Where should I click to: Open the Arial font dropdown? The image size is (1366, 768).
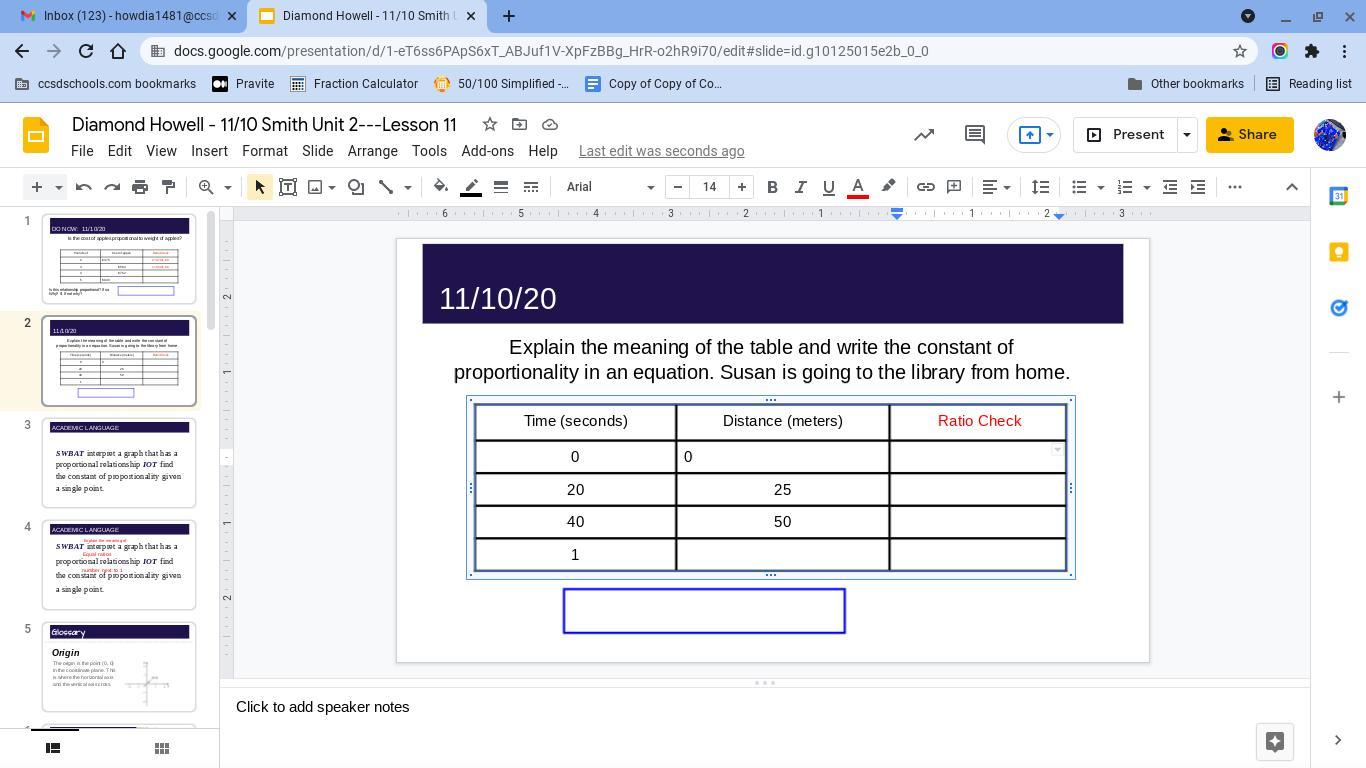tap(610, 187)
